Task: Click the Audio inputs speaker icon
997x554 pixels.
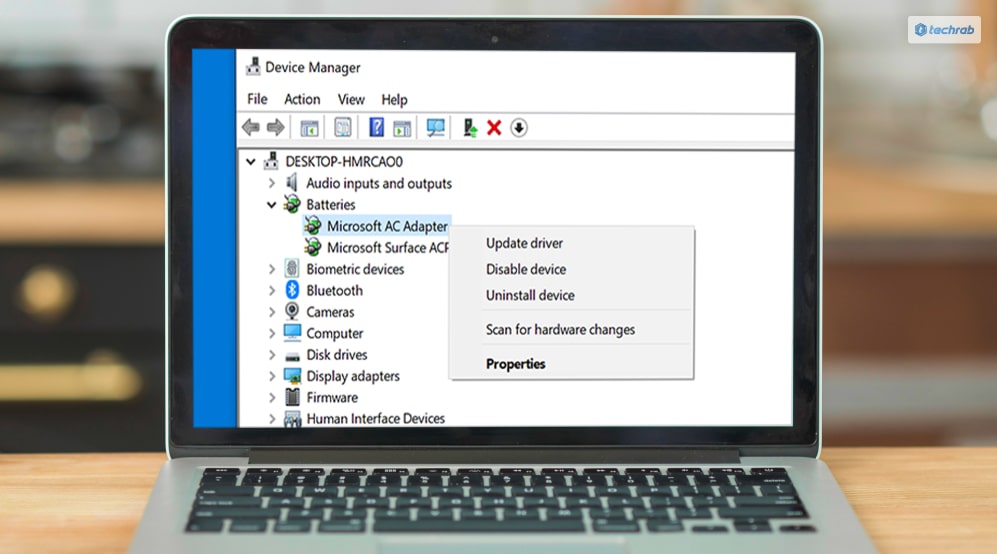Action: [x=292, y=183]
